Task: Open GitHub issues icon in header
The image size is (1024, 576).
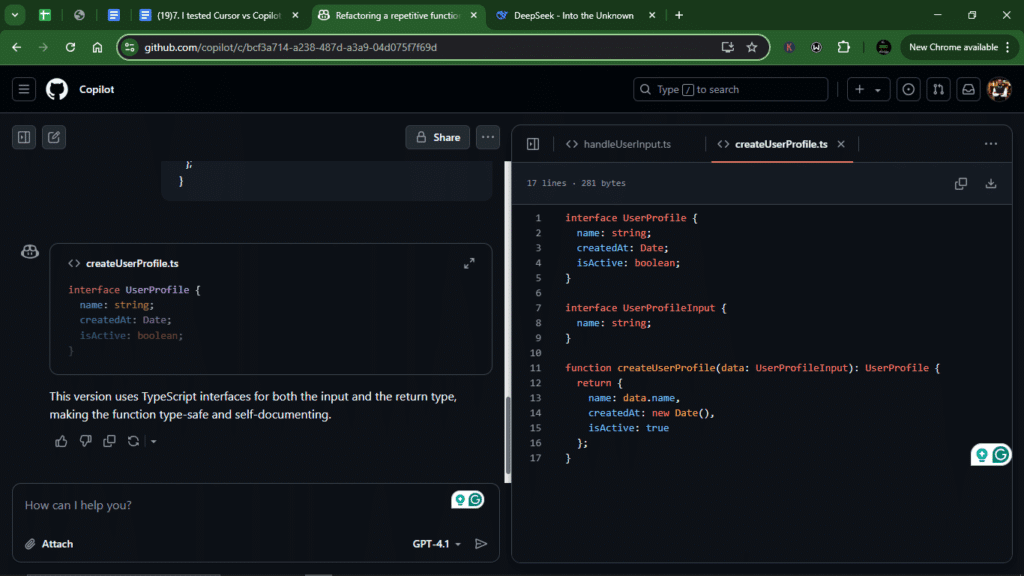Action: [908, 89]
